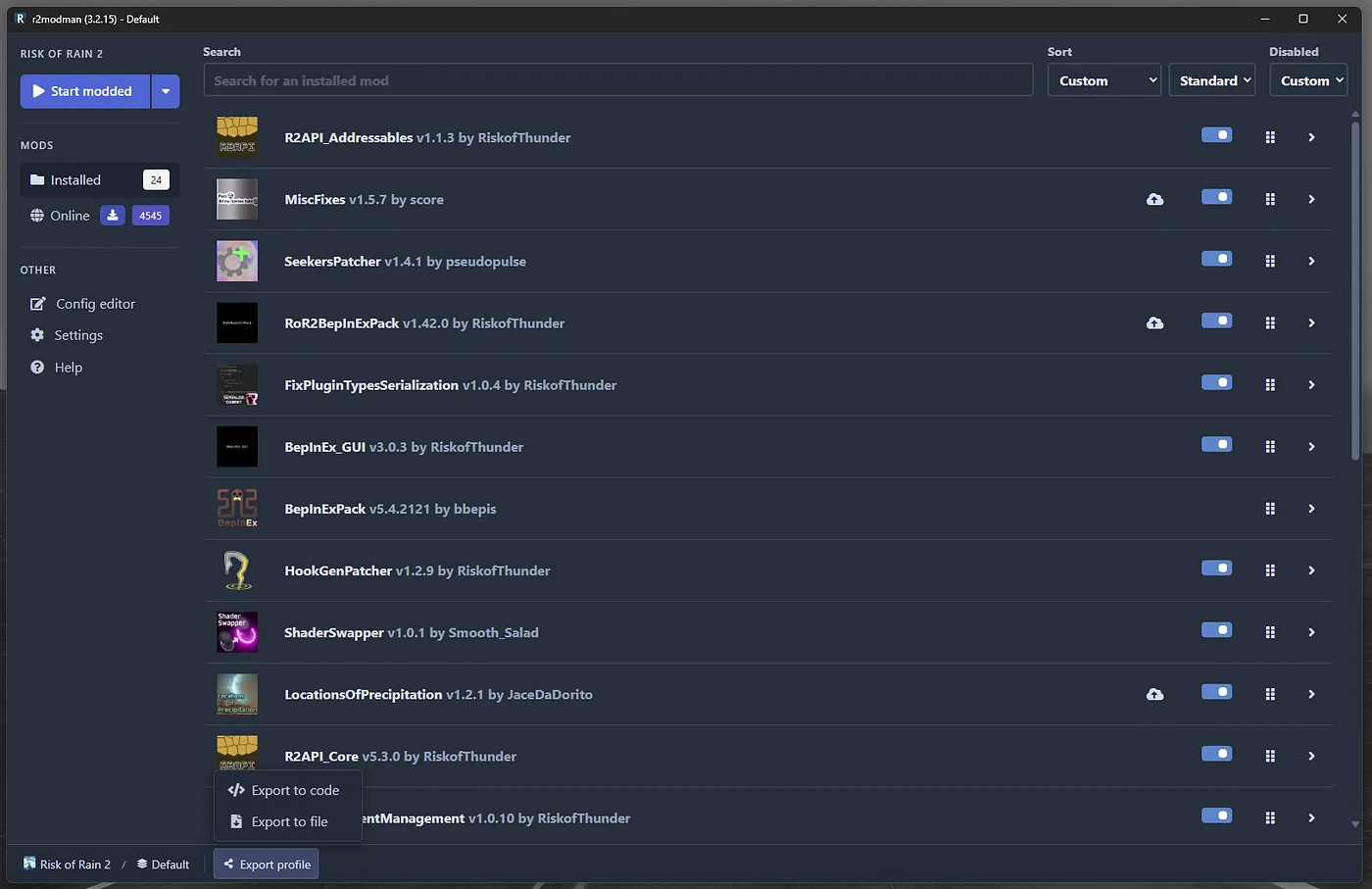
Task: Open the Online mods tab
Action: tap(99, 216)
